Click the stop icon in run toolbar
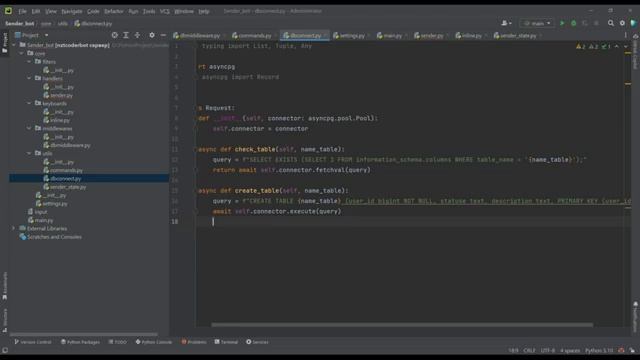Screen dimensions: 640x360 [596, 23]
